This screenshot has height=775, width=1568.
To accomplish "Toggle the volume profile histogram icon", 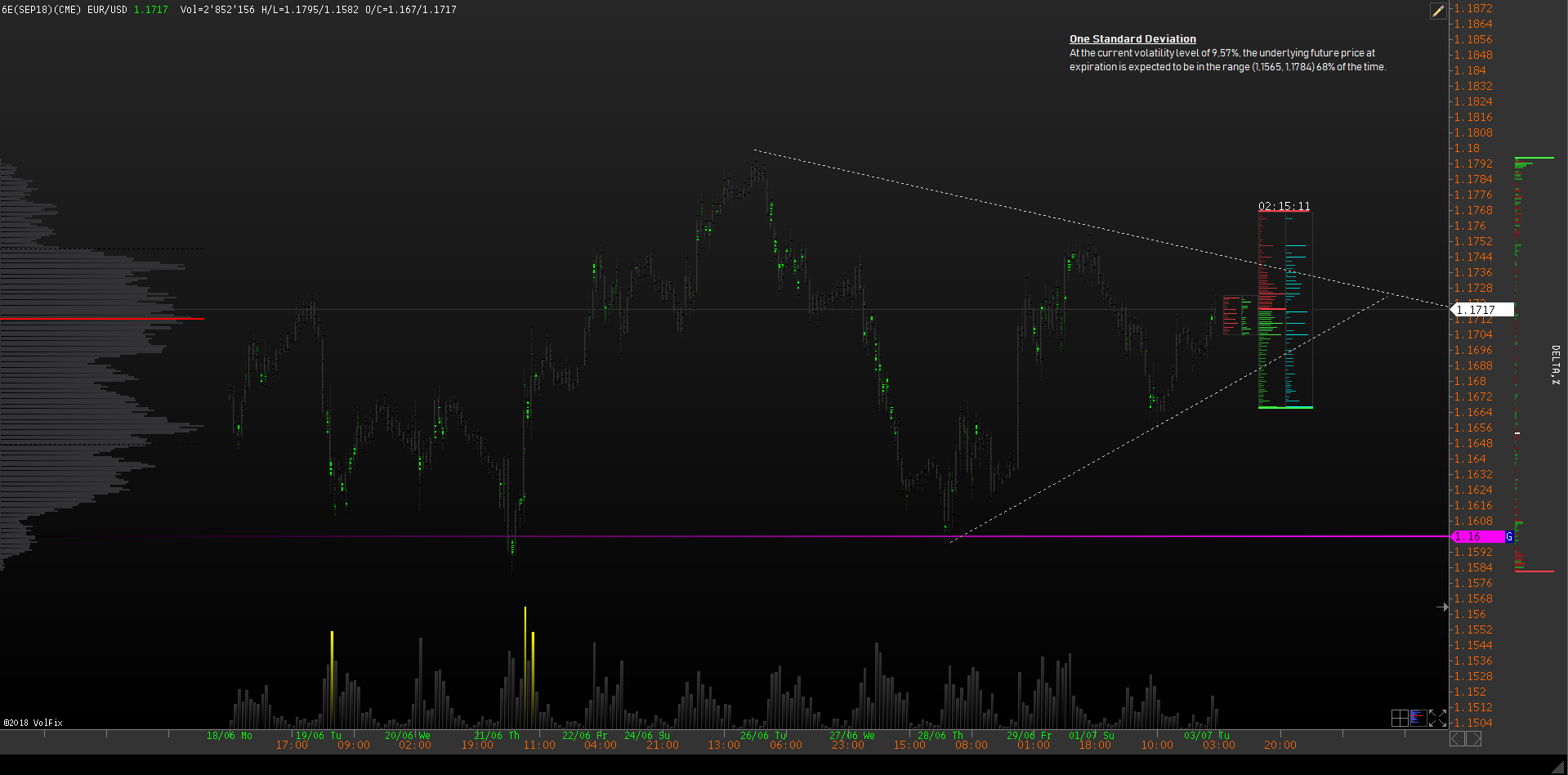I will pyautogui.click(x=1418, y=718).
